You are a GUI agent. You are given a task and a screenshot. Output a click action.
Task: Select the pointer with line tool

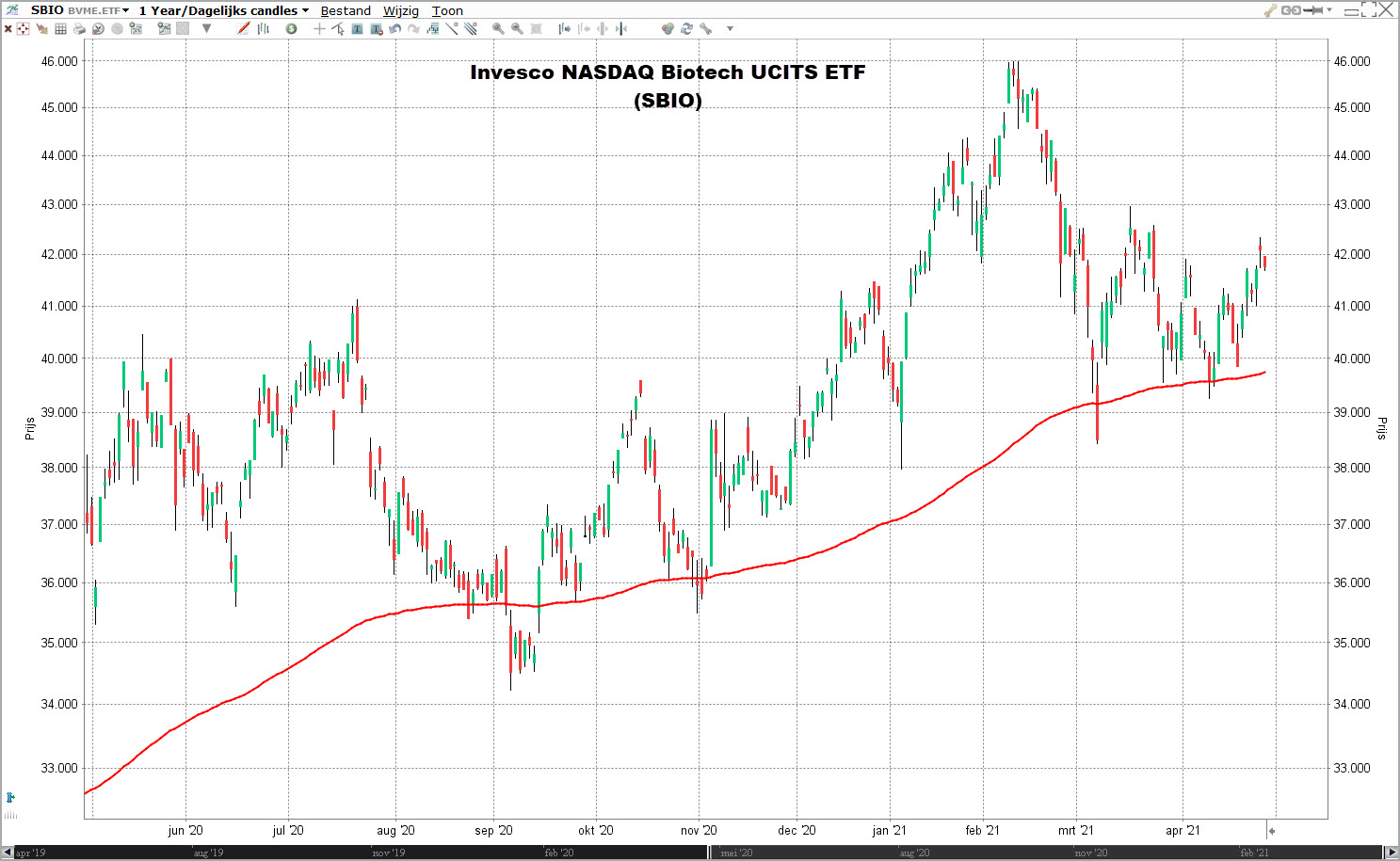pos(338,29)
